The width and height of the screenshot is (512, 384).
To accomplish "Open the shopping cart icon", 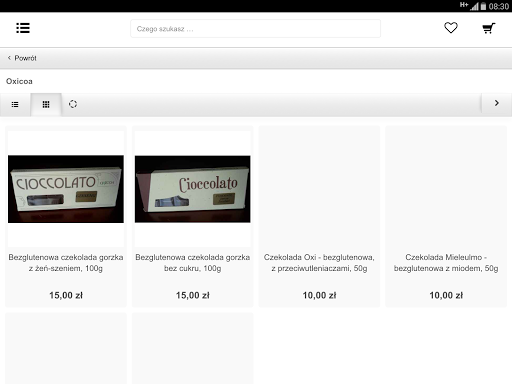I will (489, 28).
